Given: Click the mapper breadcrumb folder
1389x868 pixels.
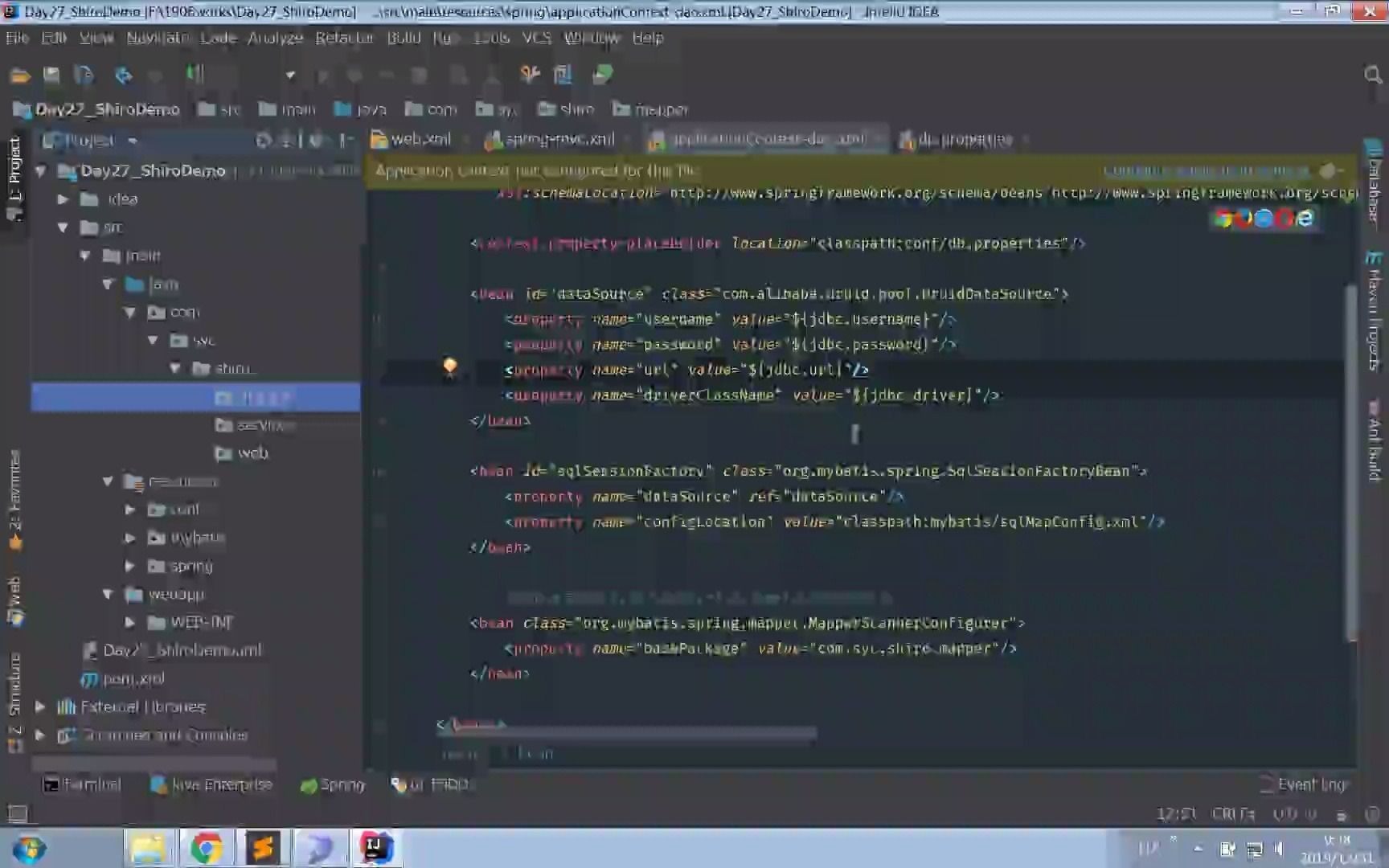Looking at the screenshot, I should 650,109.
